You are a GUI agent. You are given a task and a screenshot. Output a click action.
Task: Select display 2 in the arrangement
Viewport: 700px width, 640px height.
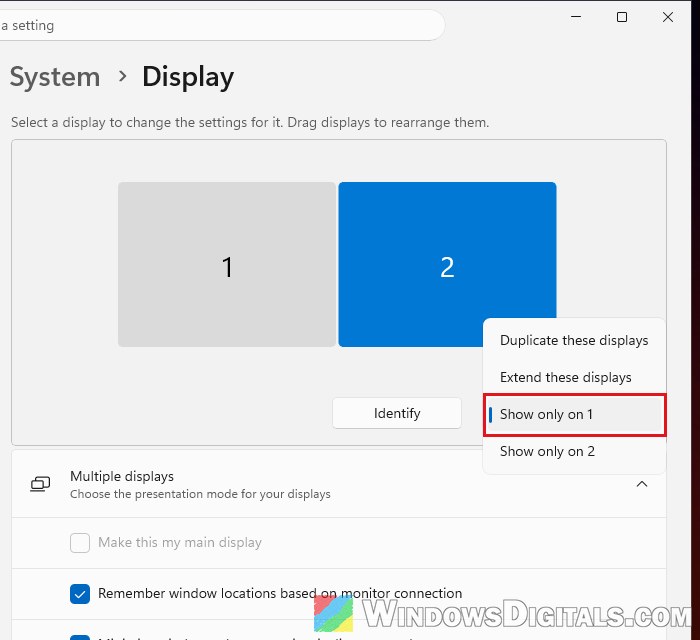pyautogui.click(x=447, y=264)
